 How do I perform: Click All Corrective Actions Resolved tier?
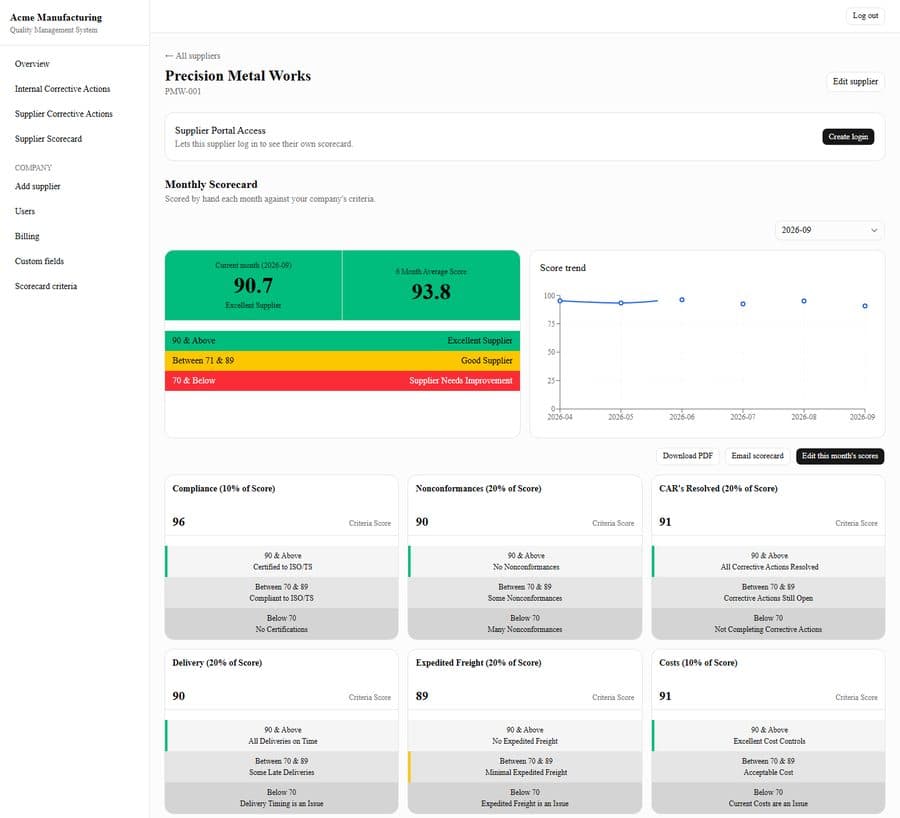pos(768,561)
